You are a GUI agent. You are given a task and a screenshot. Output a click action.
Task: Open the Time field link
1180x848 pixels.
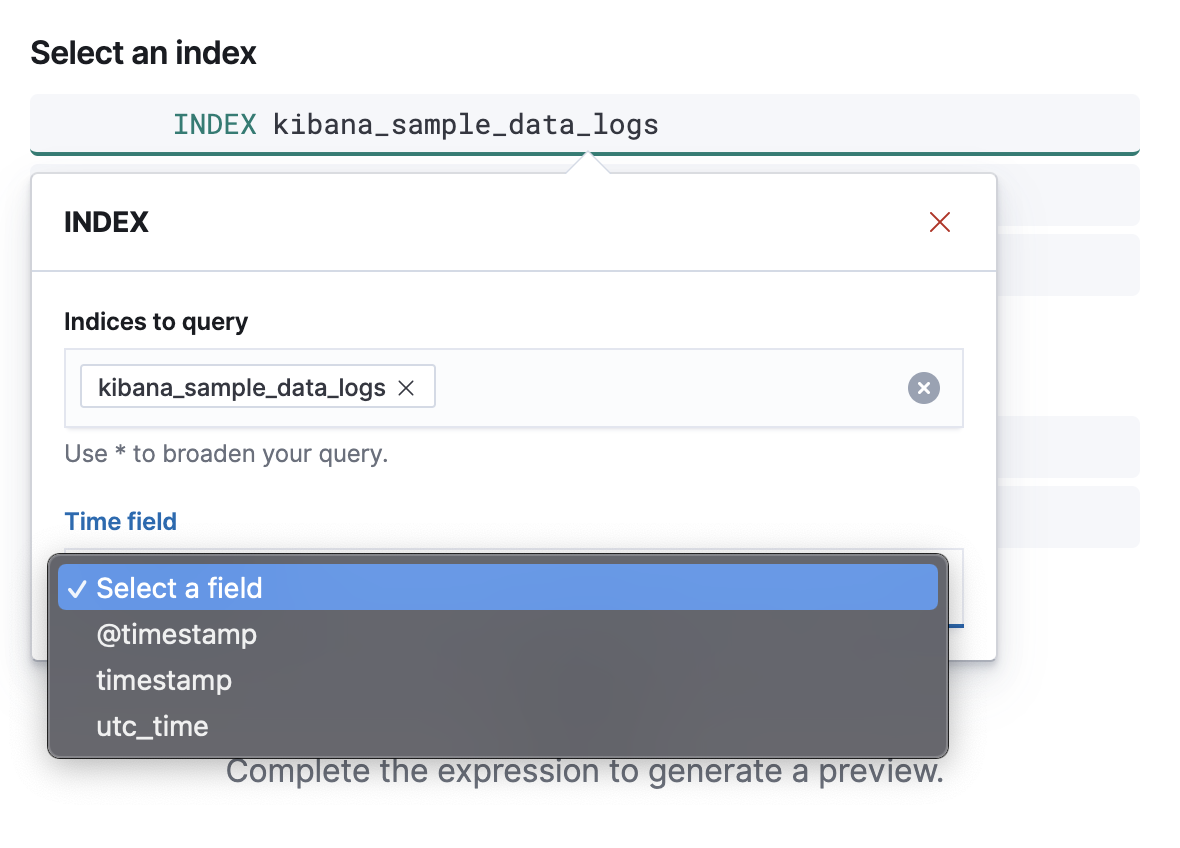tap(120, 521)
